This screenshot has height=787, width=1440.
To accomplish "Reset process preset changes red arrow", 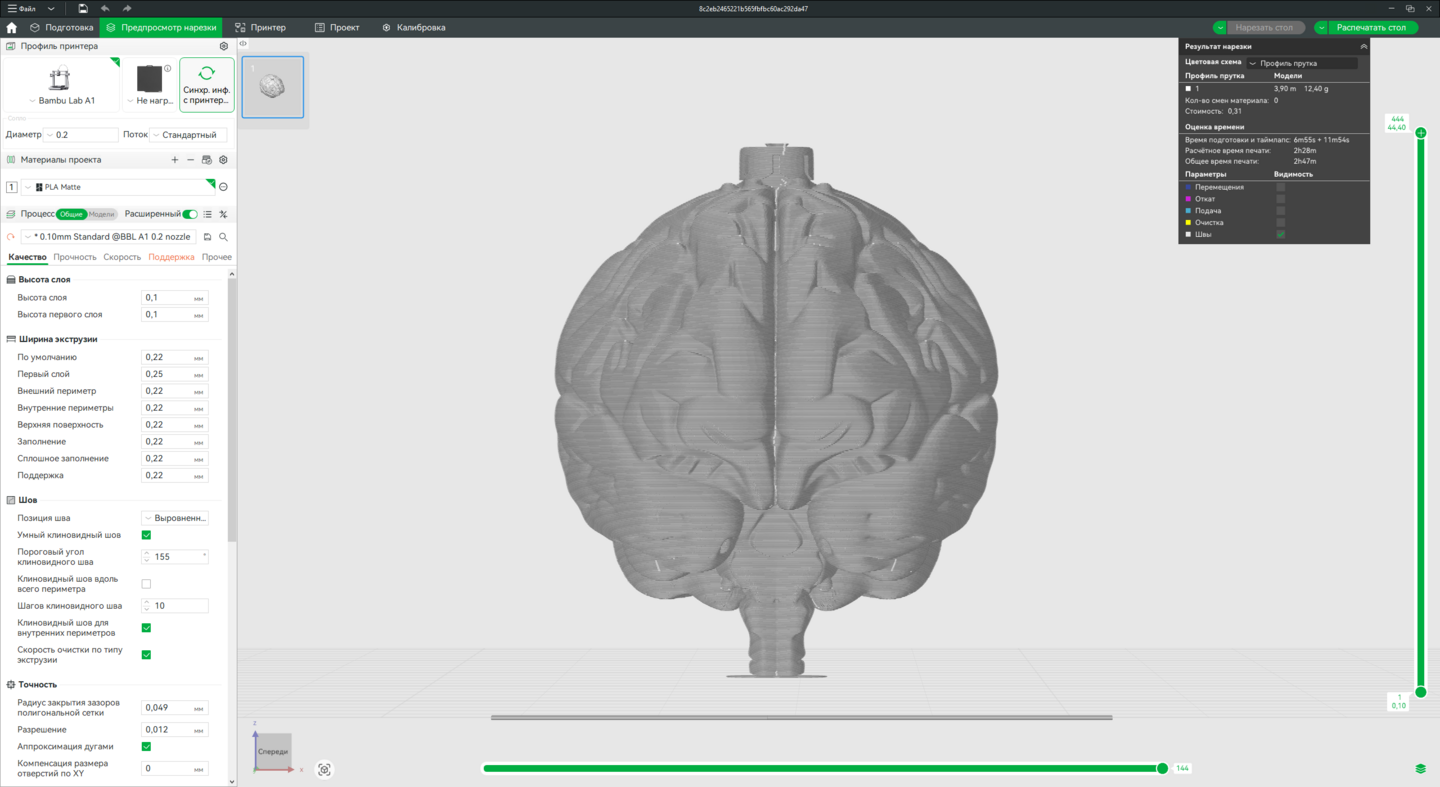I will tap(11, 237).
